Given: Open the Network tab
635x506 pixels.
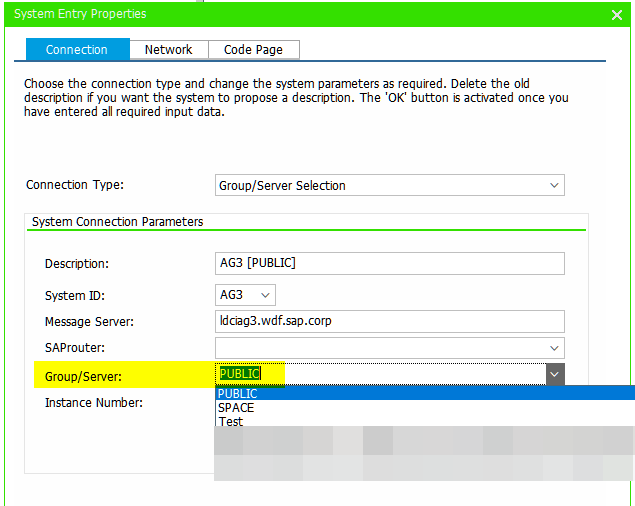Looking at the screenshot, I should [x=169, y=49].
